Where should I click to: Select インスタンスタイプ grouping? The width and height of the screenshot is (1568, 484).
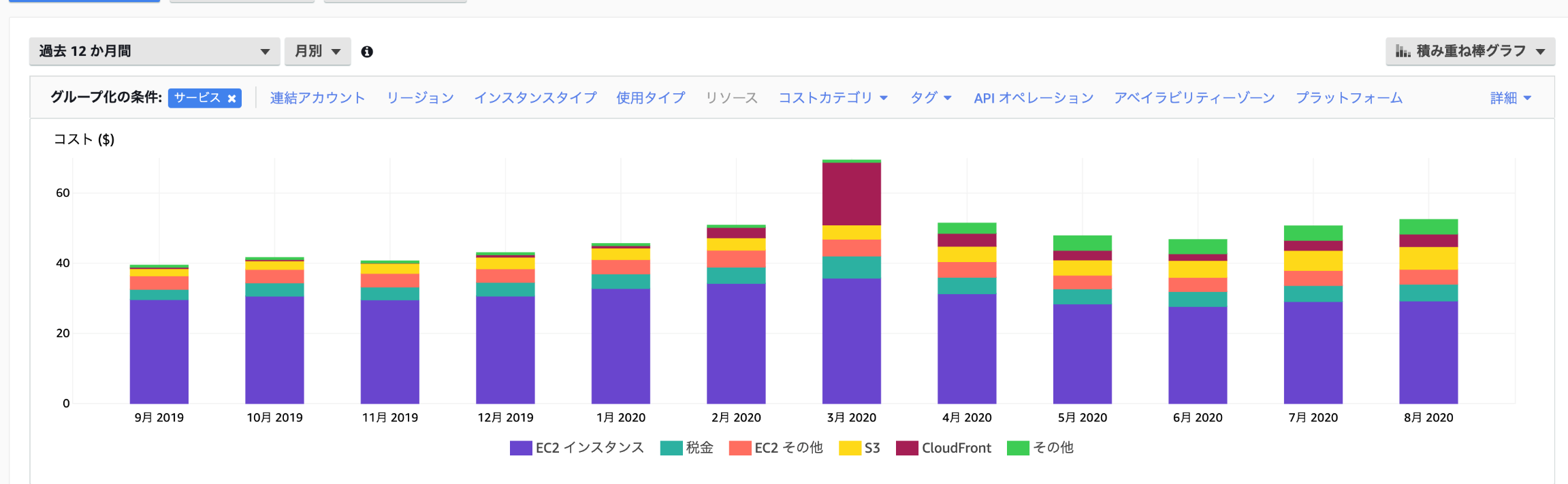(535, 98)
